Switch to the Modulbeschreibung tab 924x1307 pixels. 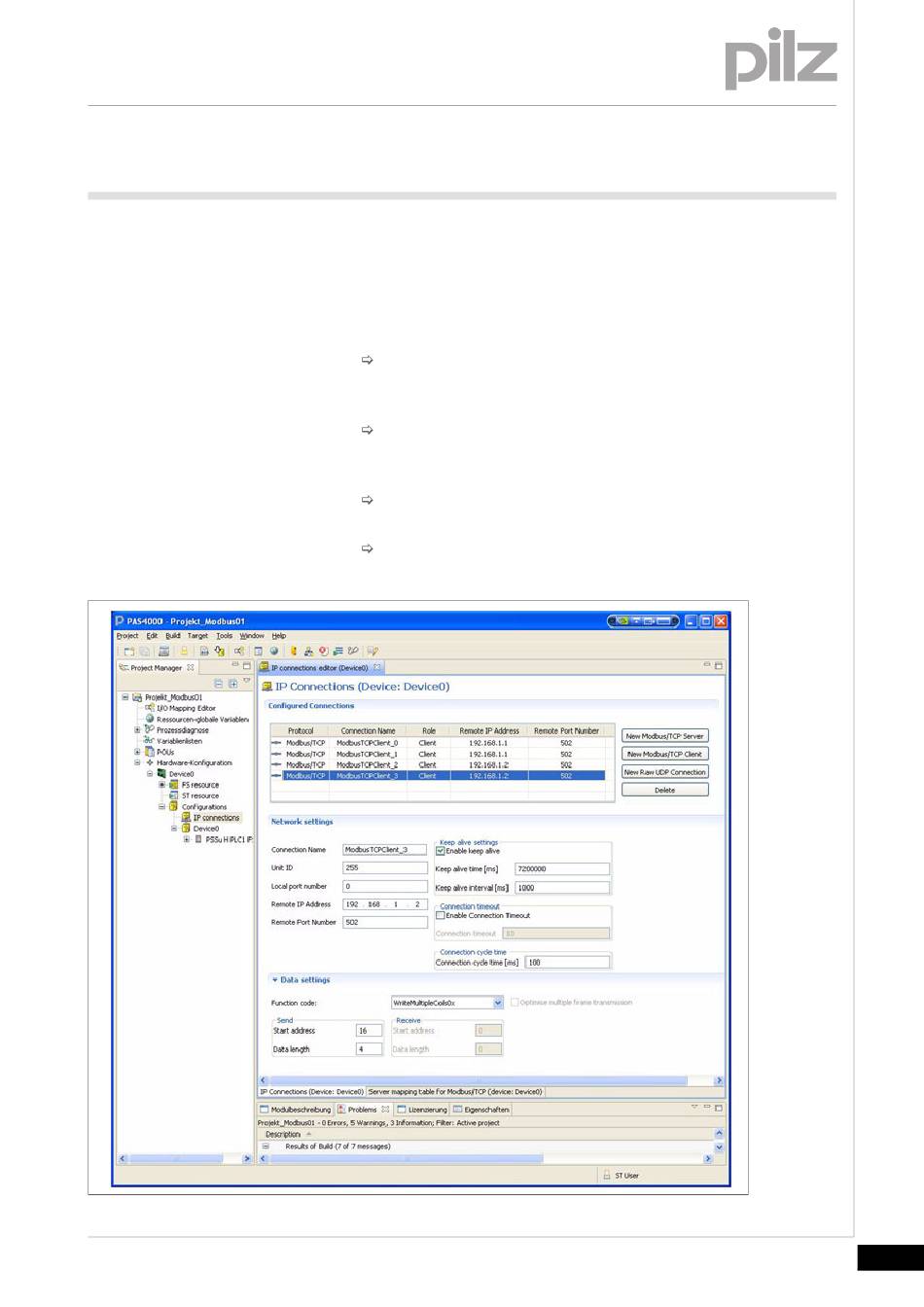(x=295, y=1110)
